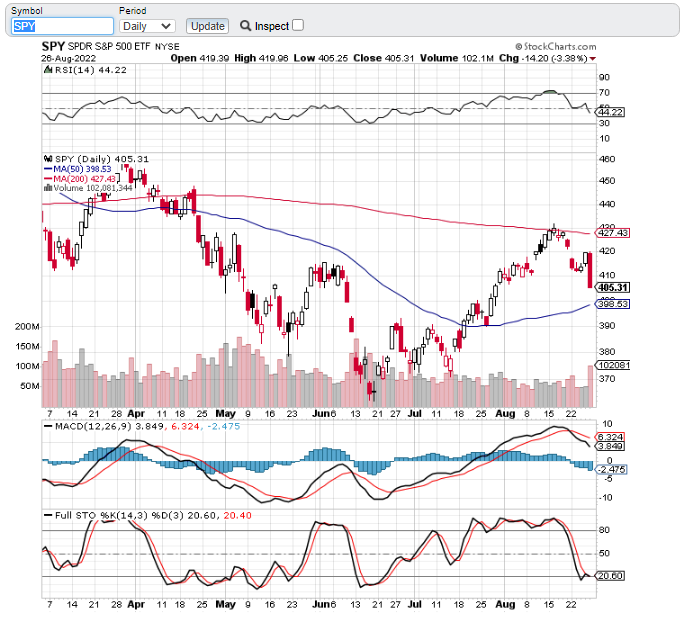Click the 102081 volume tag

click(x=613, y=365)
